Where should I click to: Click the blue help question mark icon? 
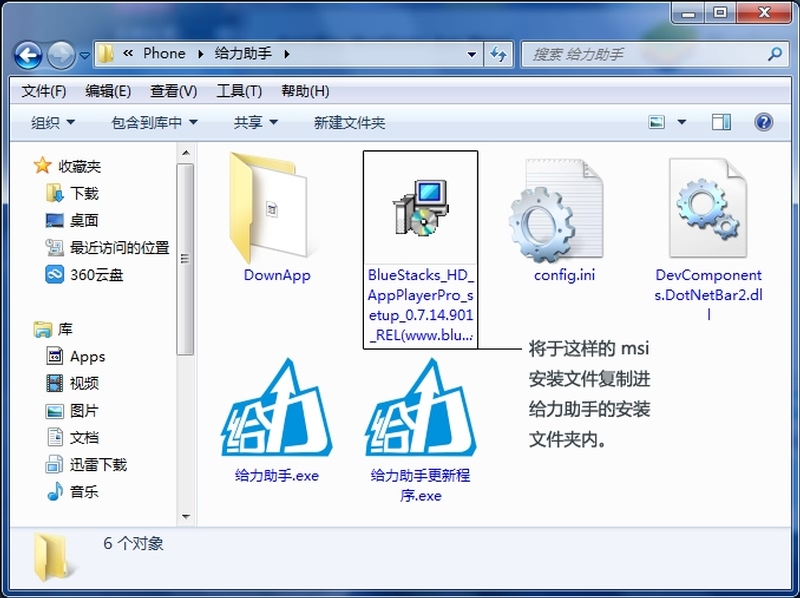point(763,122)
